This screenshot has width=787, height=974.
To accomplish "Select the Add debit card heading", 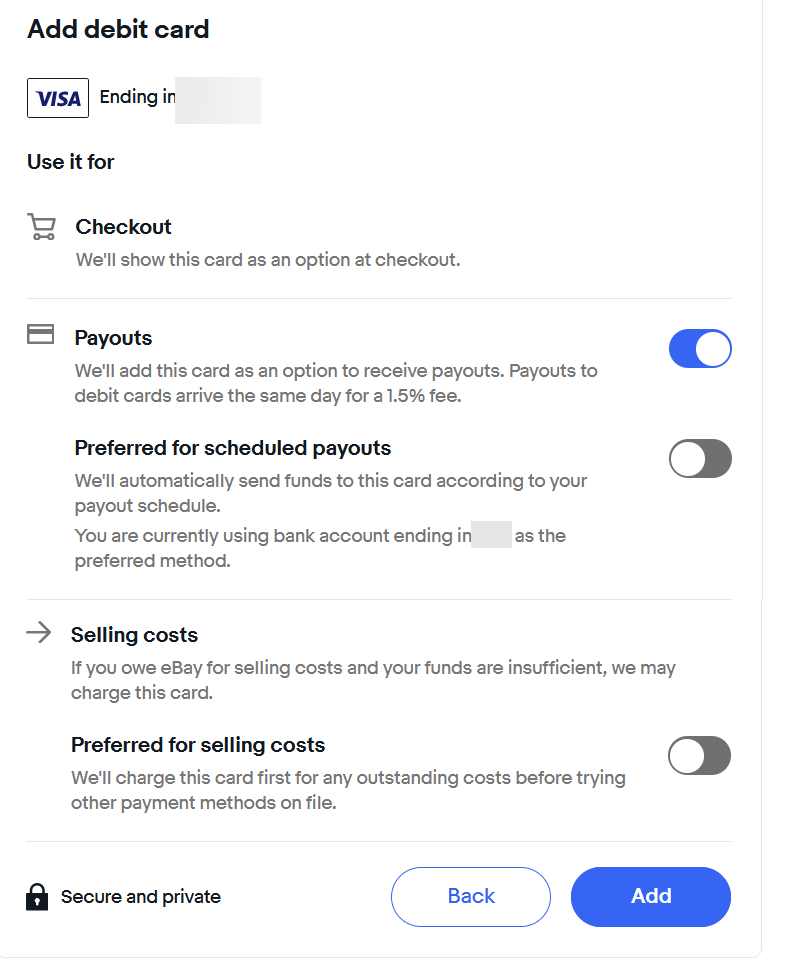I will 117,29.
